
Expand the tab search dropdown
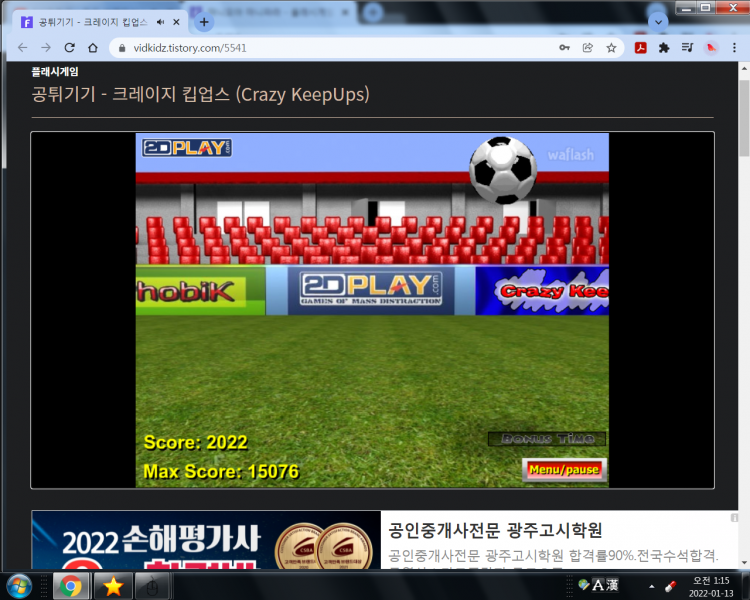(x=658, y=22)
